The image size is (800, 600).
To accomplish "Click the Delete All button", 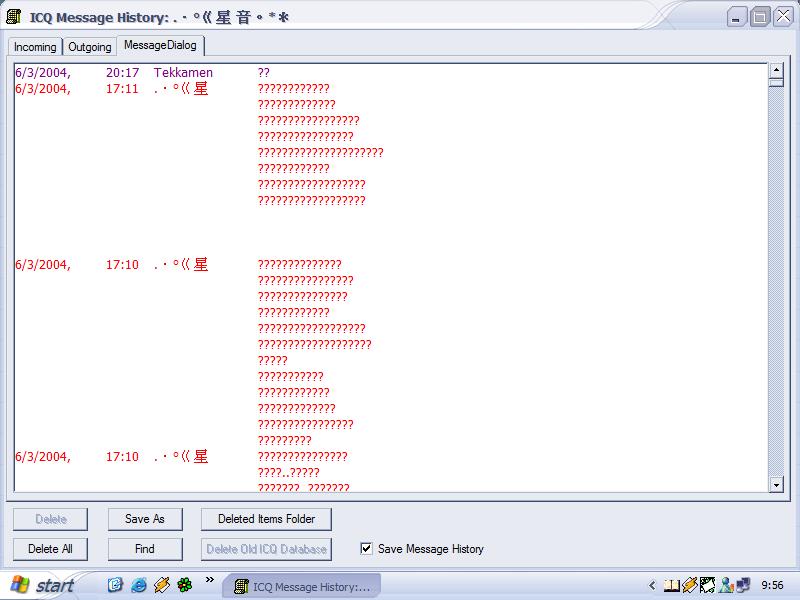I will click(x=51, y=549).
